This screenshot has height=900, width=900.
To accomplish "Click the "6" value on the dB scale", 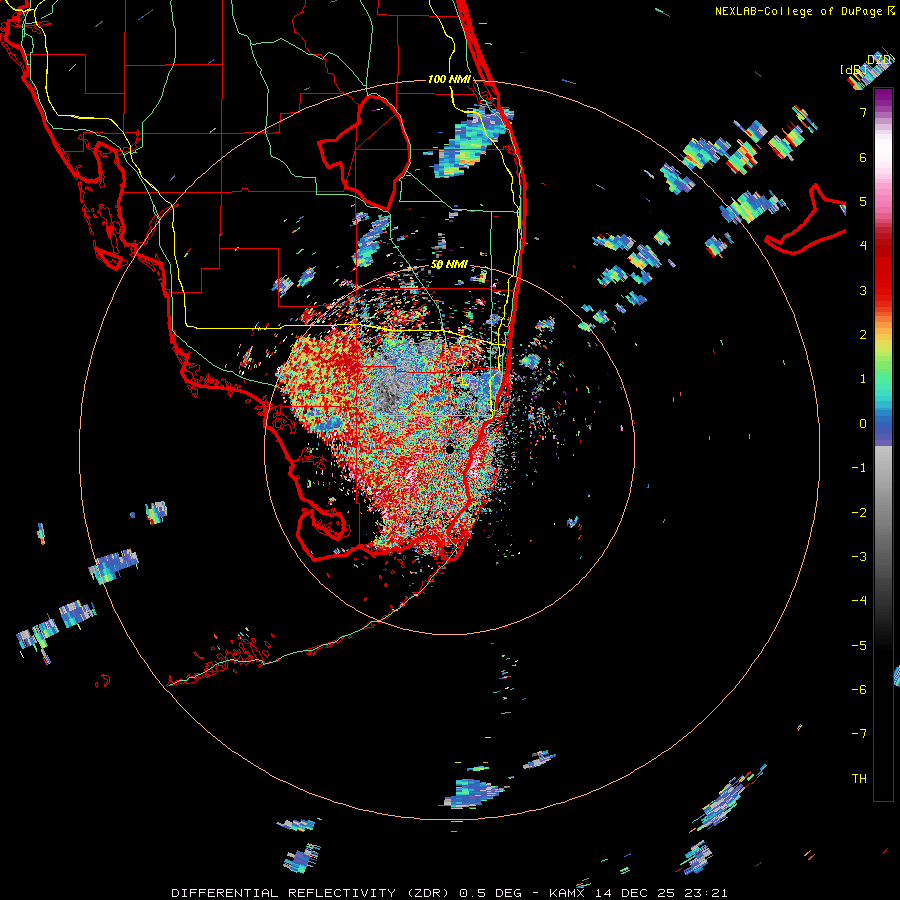I will [x=863, y=157].
